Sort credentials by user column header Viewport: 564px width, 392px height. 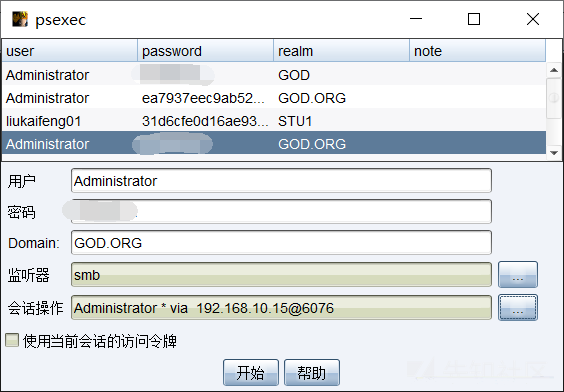(x=70, y=51)
